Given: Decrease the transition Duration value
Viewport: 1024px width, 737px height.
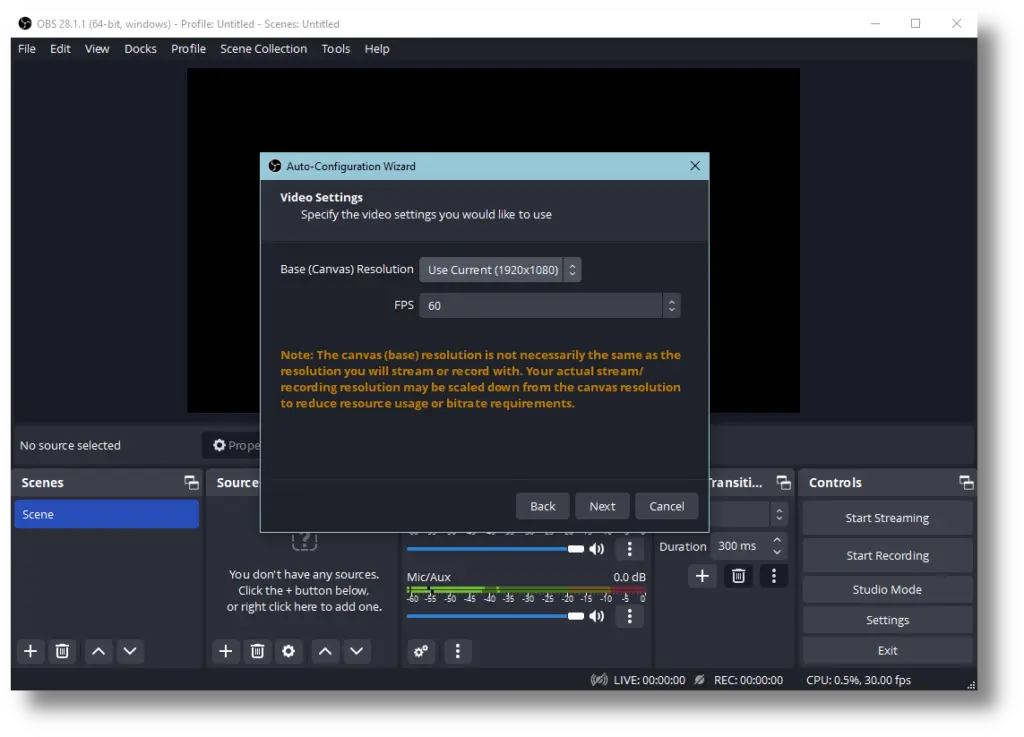Looking at the screenshot, I should tap(777, 552).
